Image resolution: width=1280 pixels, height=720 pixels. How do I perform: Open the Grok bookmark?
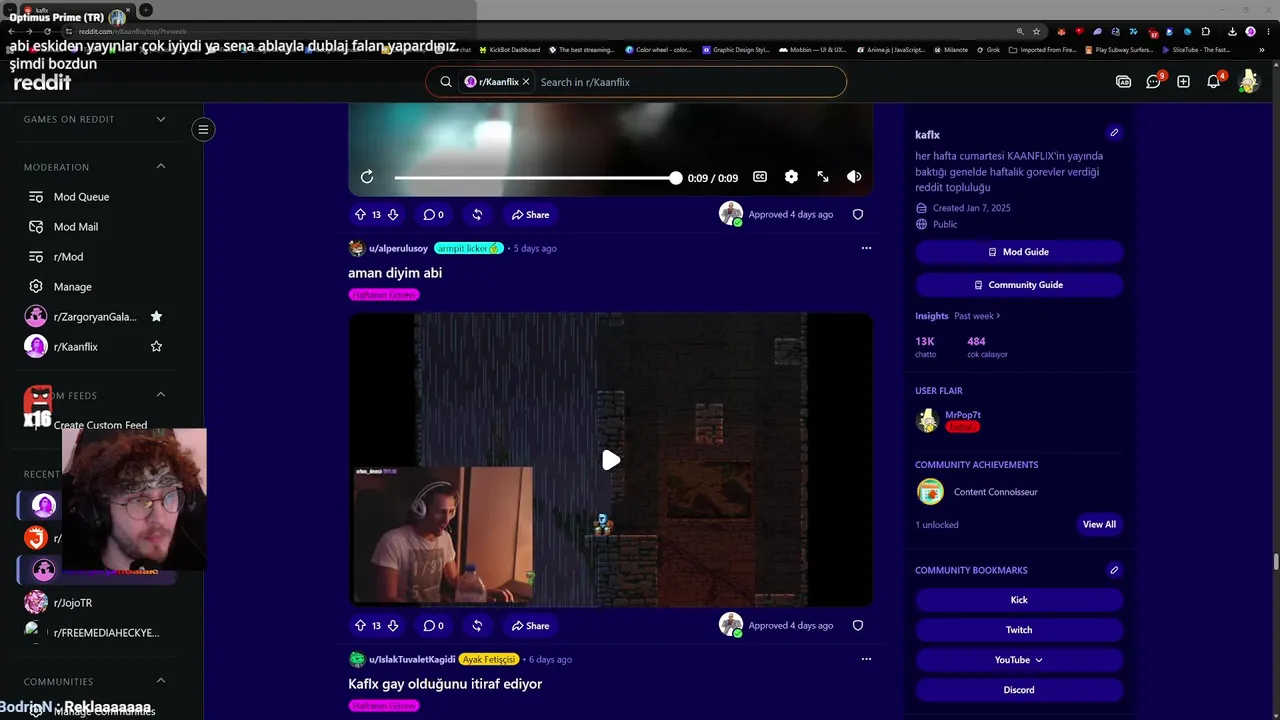tap(987, 50)
